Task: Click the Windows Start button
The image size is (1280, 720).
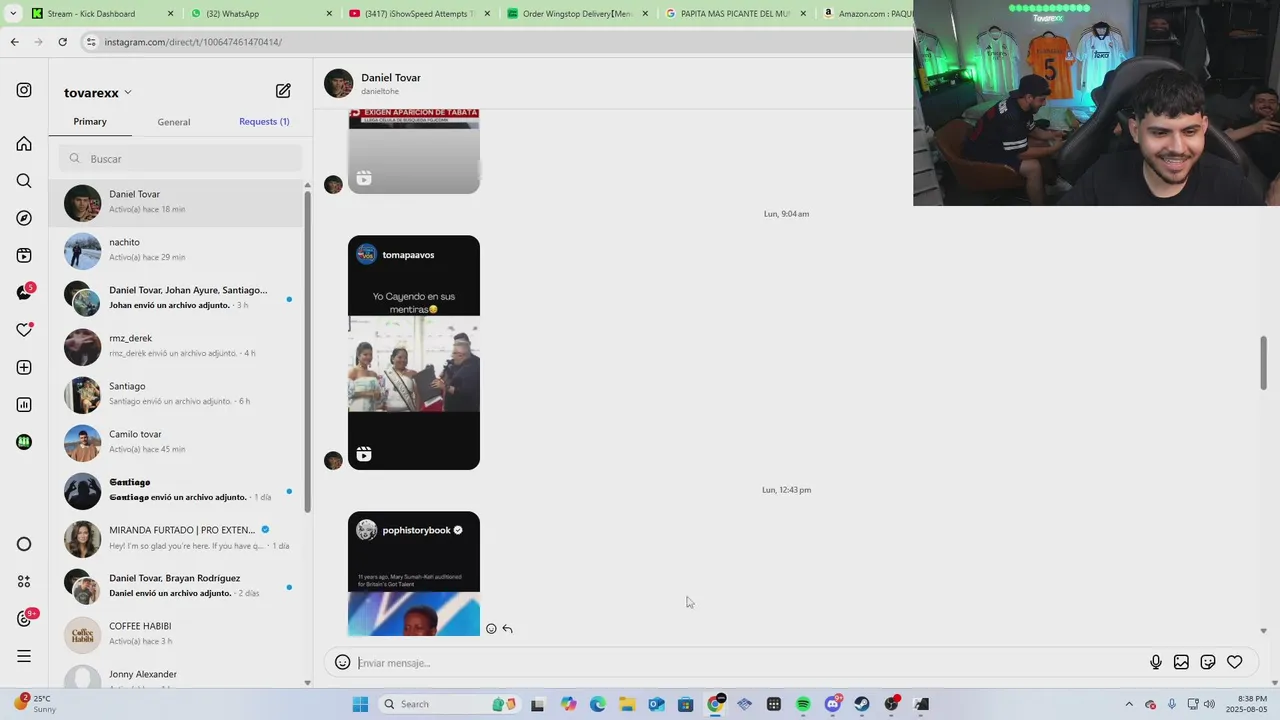Action: click(x=360, y=704)
